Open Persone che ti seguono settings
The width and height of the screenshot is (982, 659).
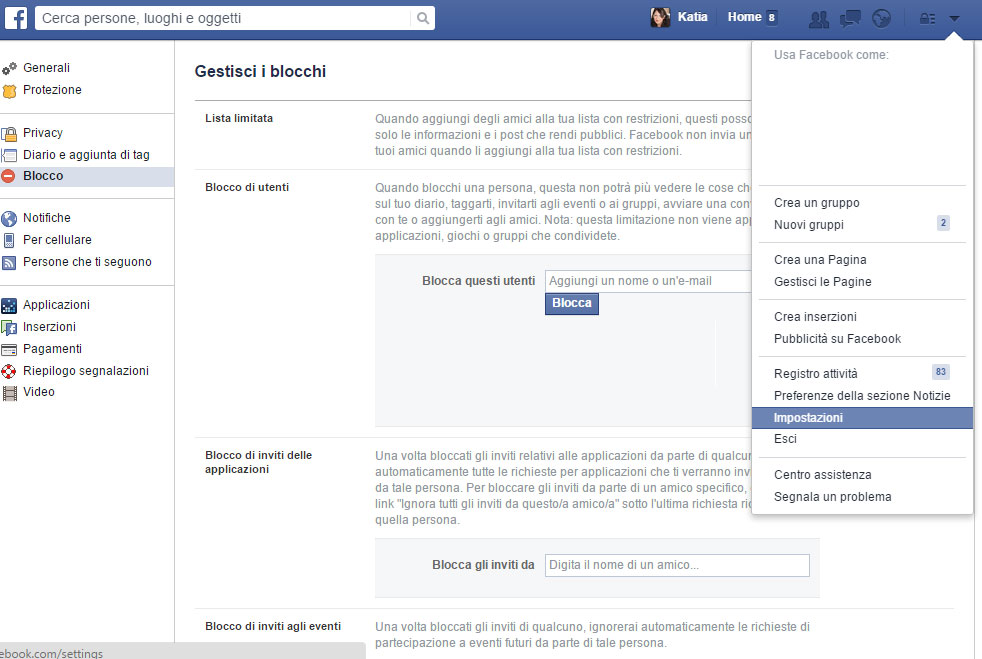tap(87, 262)
